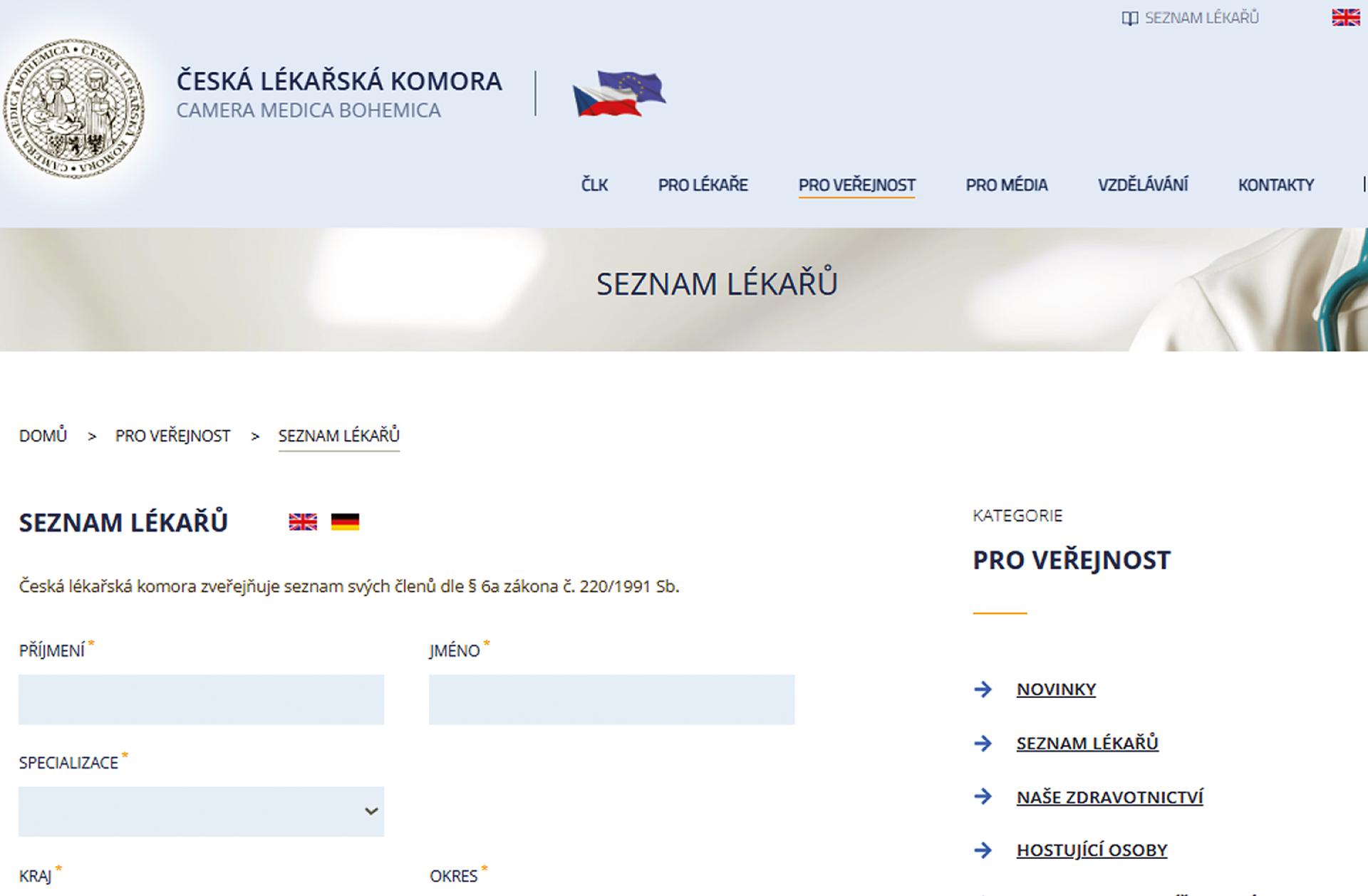The image size is (1368, 896).
Task: Select German flag for German version
Action: [x=346, y=523]
